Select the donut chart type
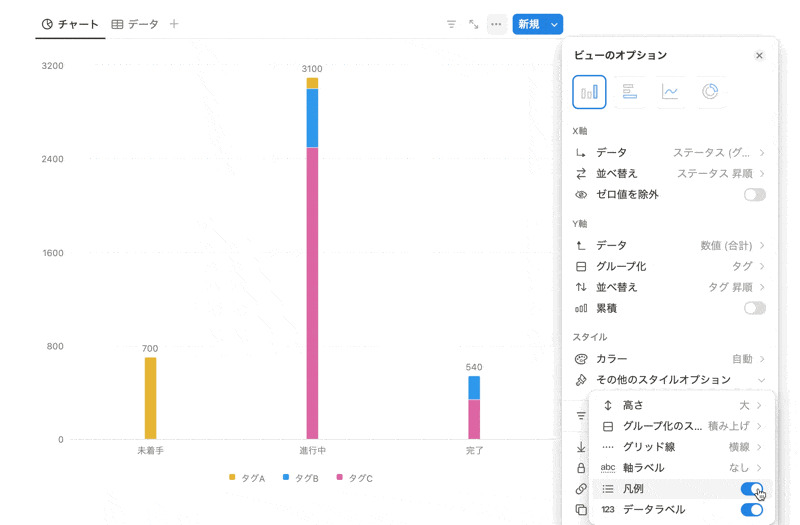This screenshot has width=800, height=525. coord(710,92)
